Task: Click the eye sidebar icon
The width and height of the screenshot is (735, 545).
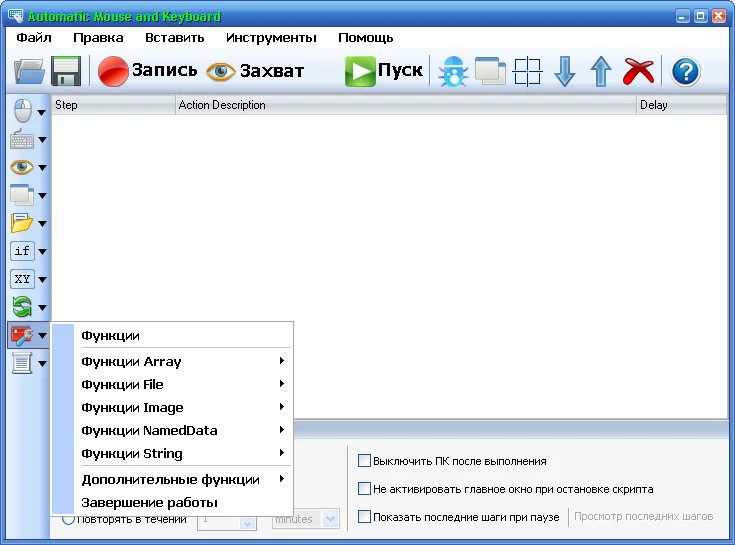Action: [22, 167]
